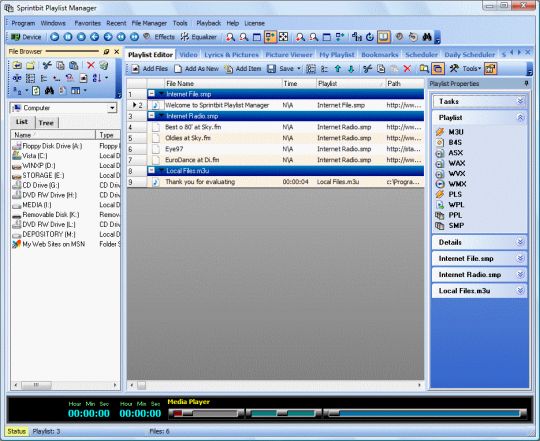Collapse the Internet File.smp group row

151,94
